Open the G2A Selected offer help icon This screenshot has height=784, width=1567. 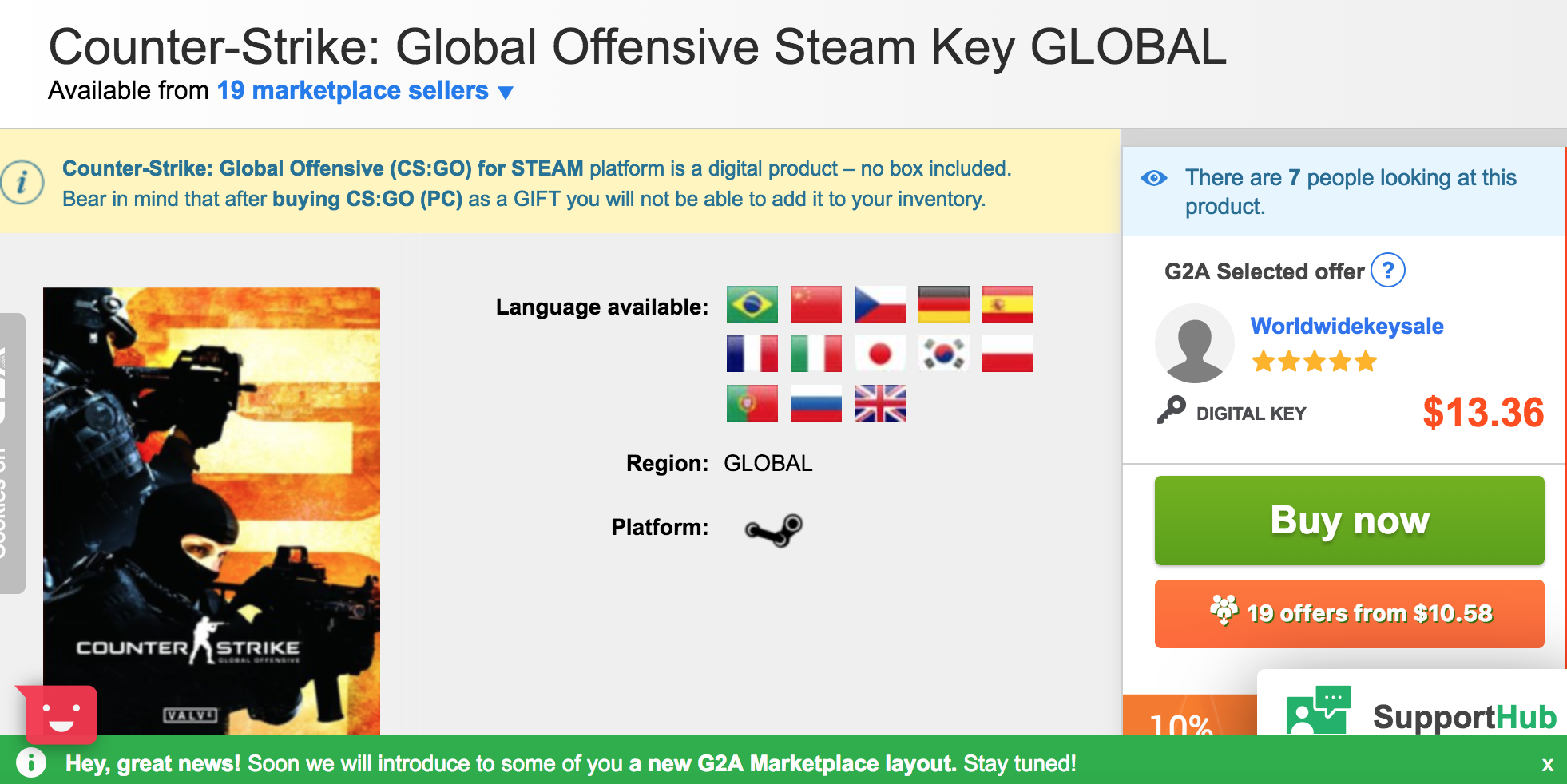coord(1387,271)
